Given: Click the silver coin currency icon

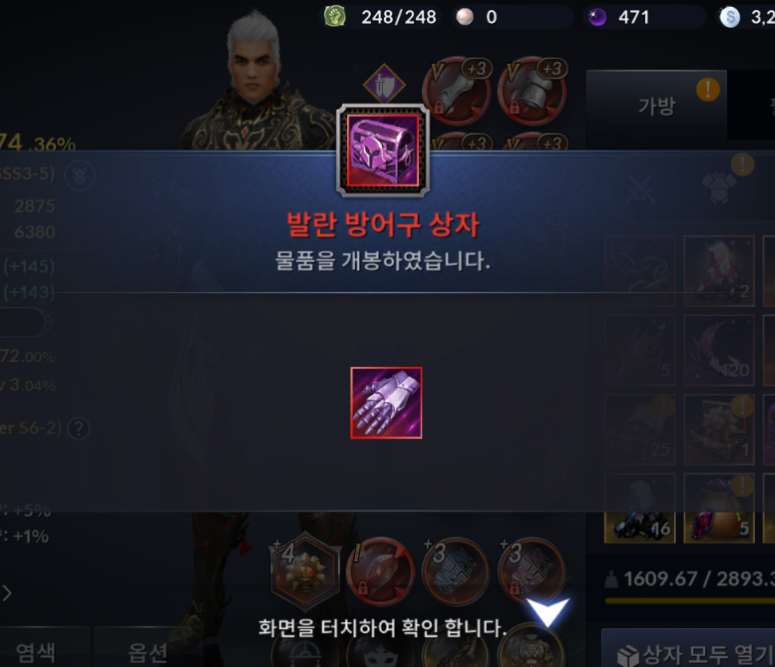Looking at the screenshot, I should [730, 17].
